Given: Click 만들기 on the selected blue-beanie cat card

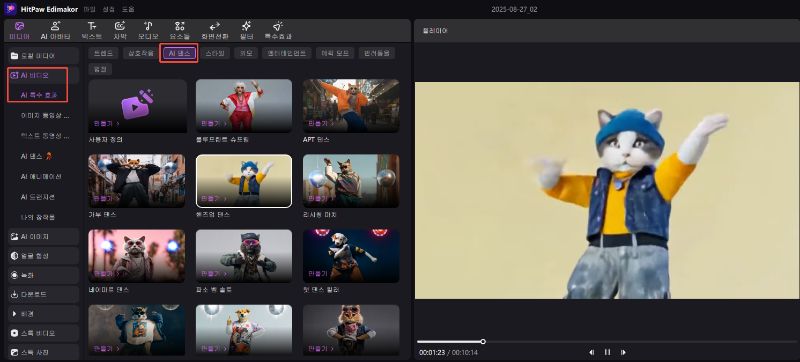Looking at the screenshot, I should (x=214, y=198).
